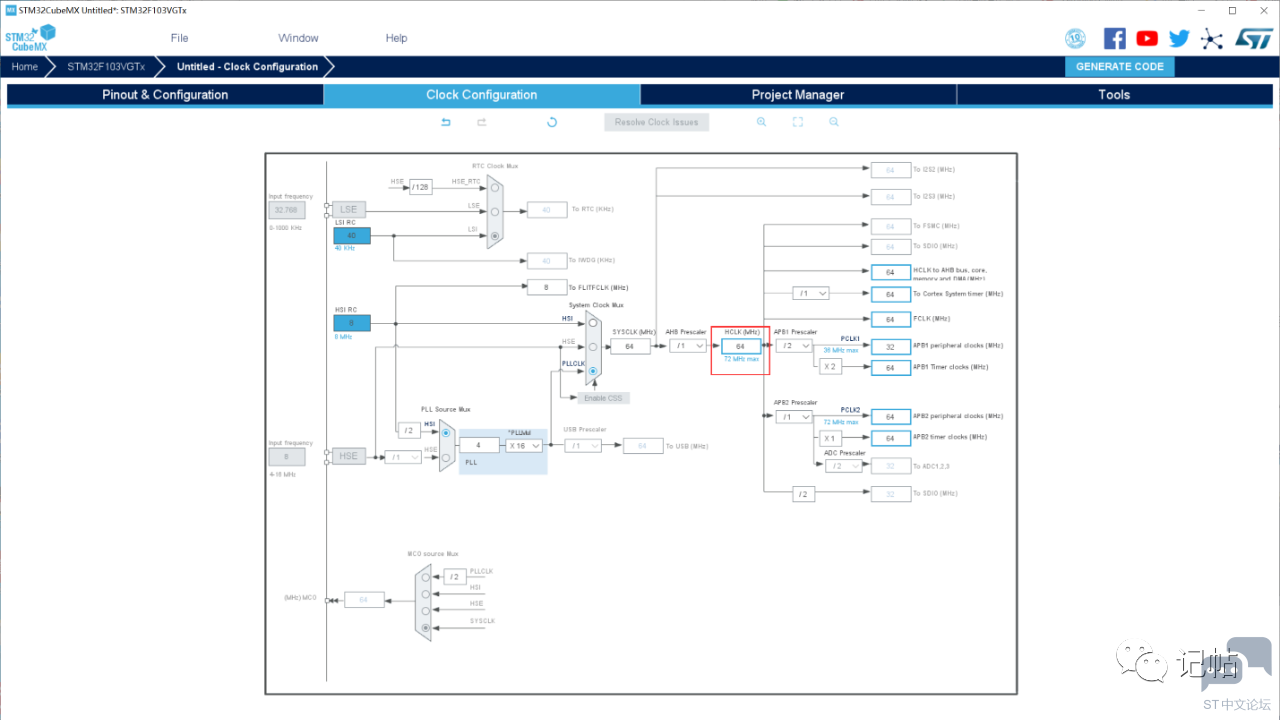Click the HSE input frequency 8 field
This screenshot has width=1280, height=720.
[x=286, y=457]
